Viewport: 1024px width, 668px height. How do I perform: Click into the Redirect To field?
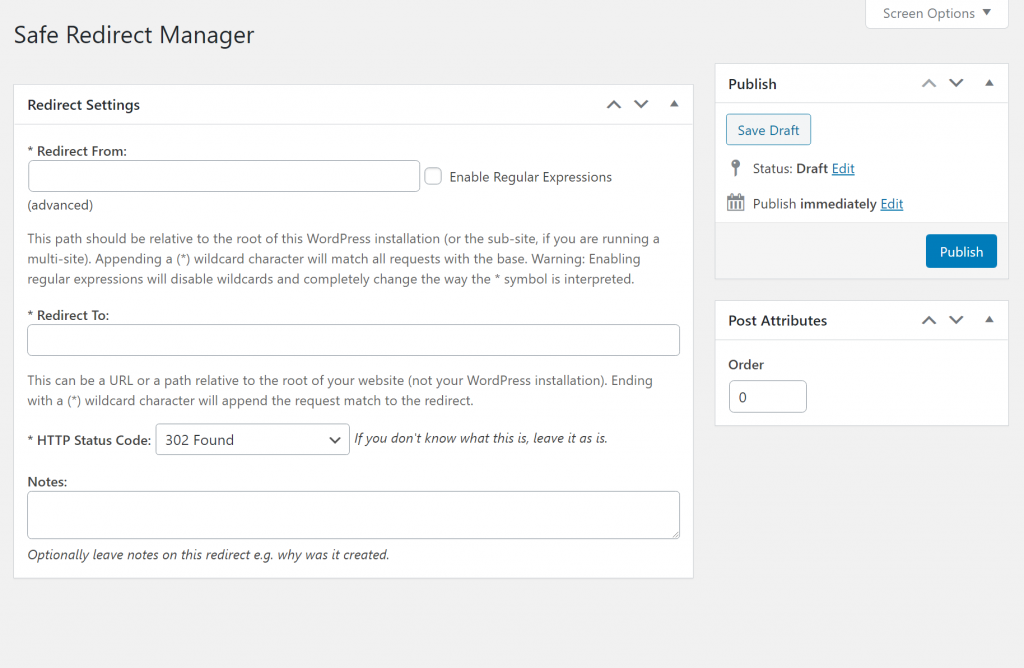[x=353, y=340]
